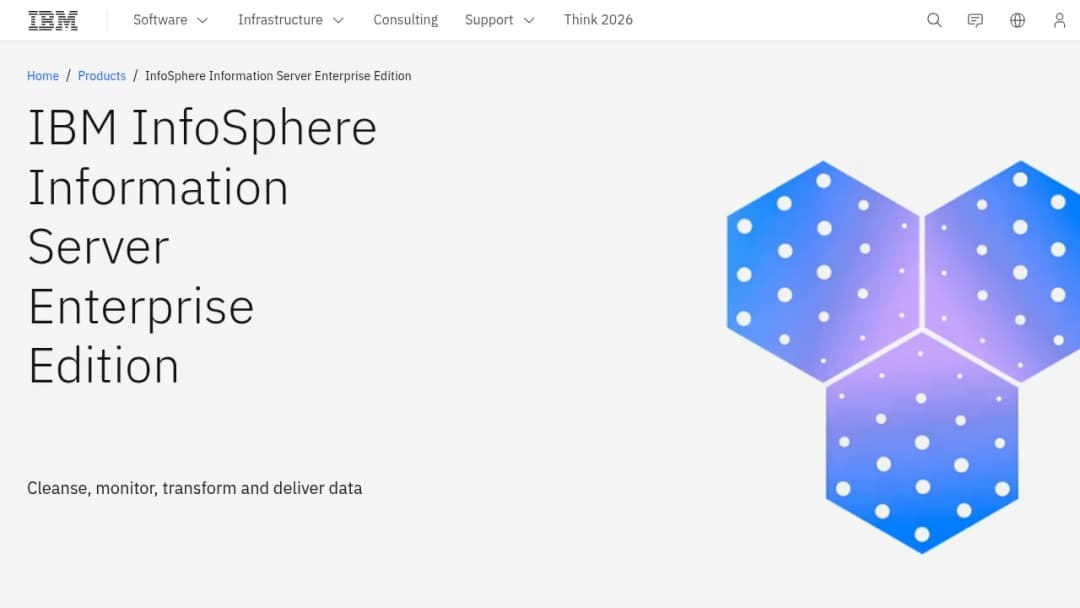Screen dimensions: 1080x608
Task: Click the heading 'IBM InfoSphere Information Server Enterprise Edition'
Action: (x=202, y=246)
